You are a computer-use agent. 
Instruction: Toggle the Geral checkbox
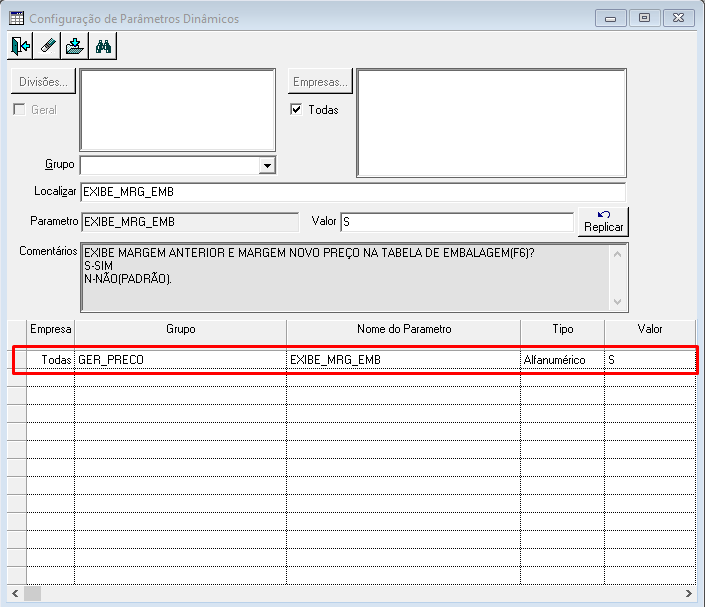(19, 110)
